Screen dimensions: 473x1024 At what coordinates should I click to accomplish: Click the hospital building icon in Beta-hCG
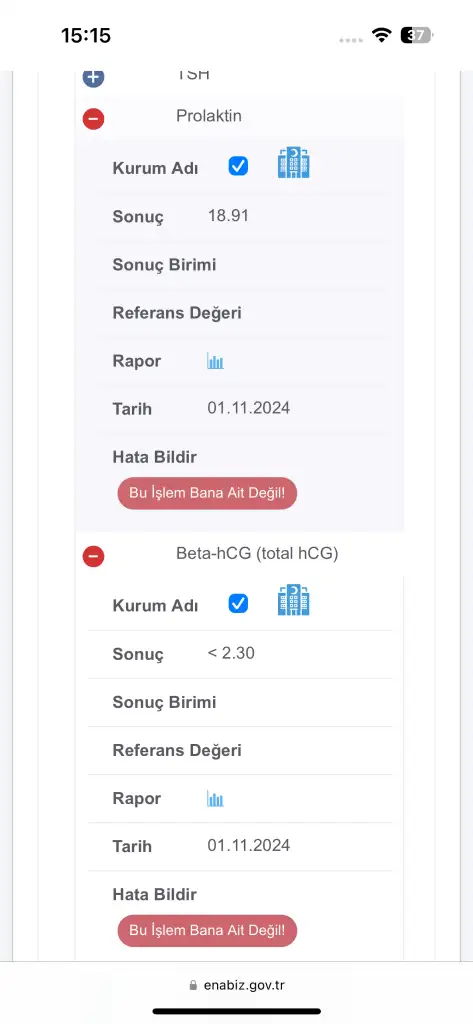click(294, 600)
